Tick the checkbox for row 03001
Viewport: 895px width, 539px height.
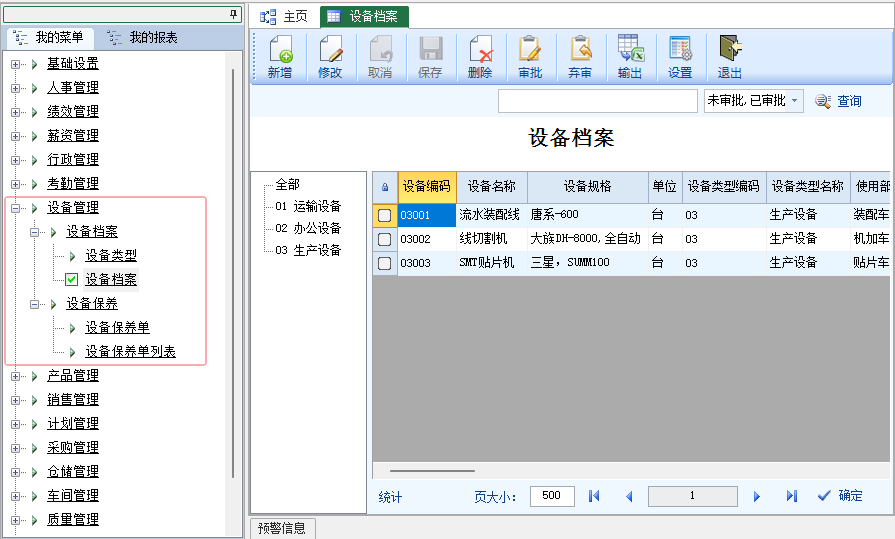click(385, 215)
